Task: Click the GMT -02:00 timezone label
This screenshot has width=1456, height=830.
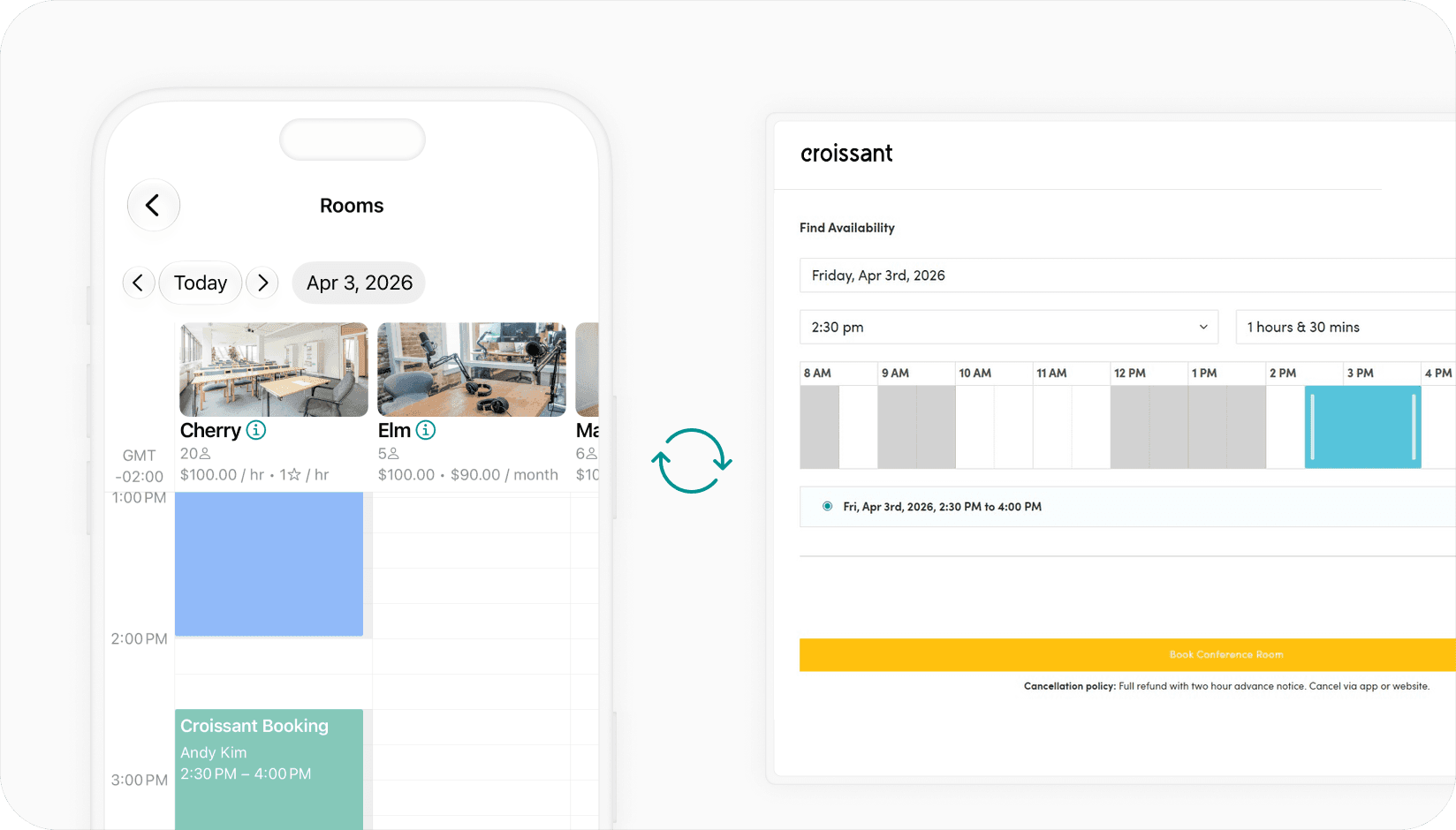Action: [x=140, y=465]
